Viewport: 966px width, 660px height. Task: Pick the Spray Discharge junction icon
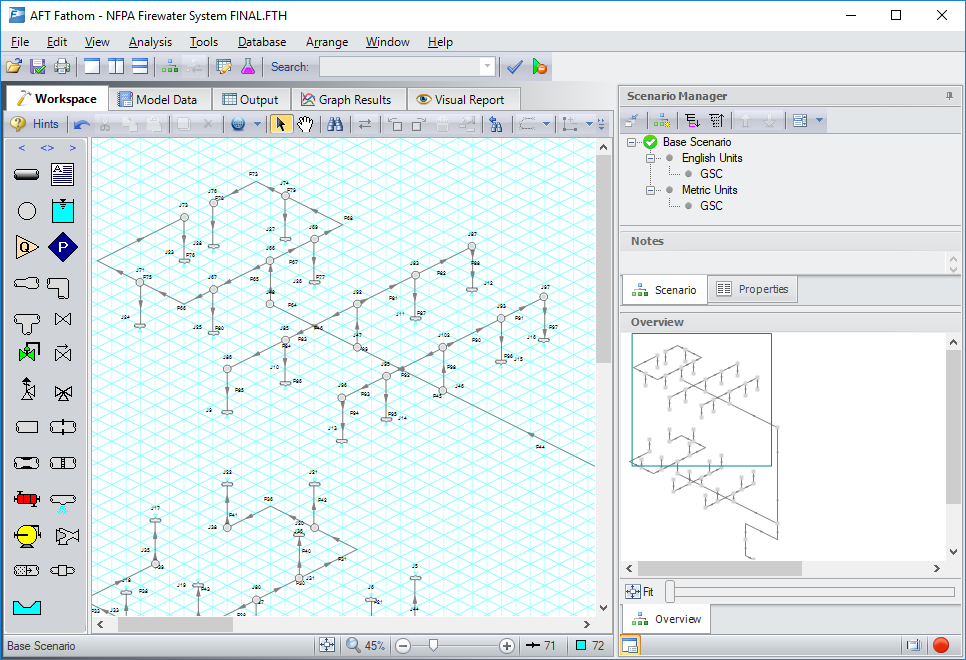click(63, 502)
